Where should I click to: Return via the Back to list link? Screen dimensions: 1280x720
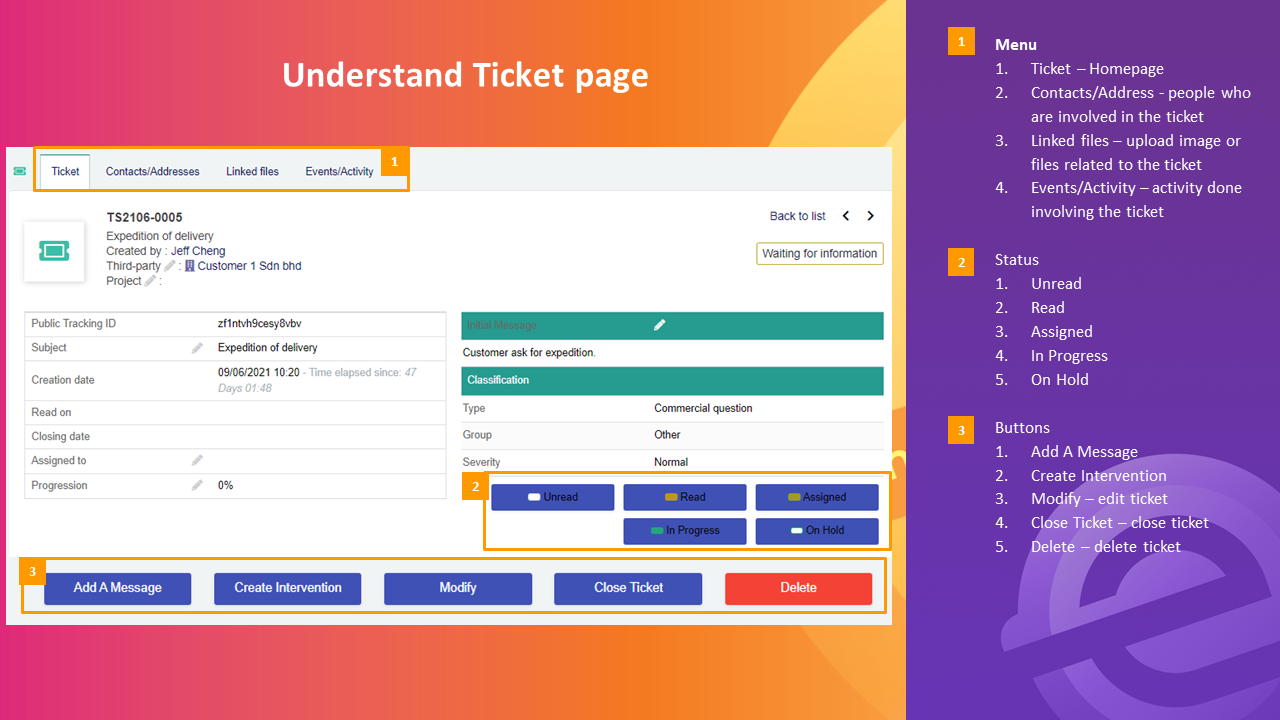point(797,215)
